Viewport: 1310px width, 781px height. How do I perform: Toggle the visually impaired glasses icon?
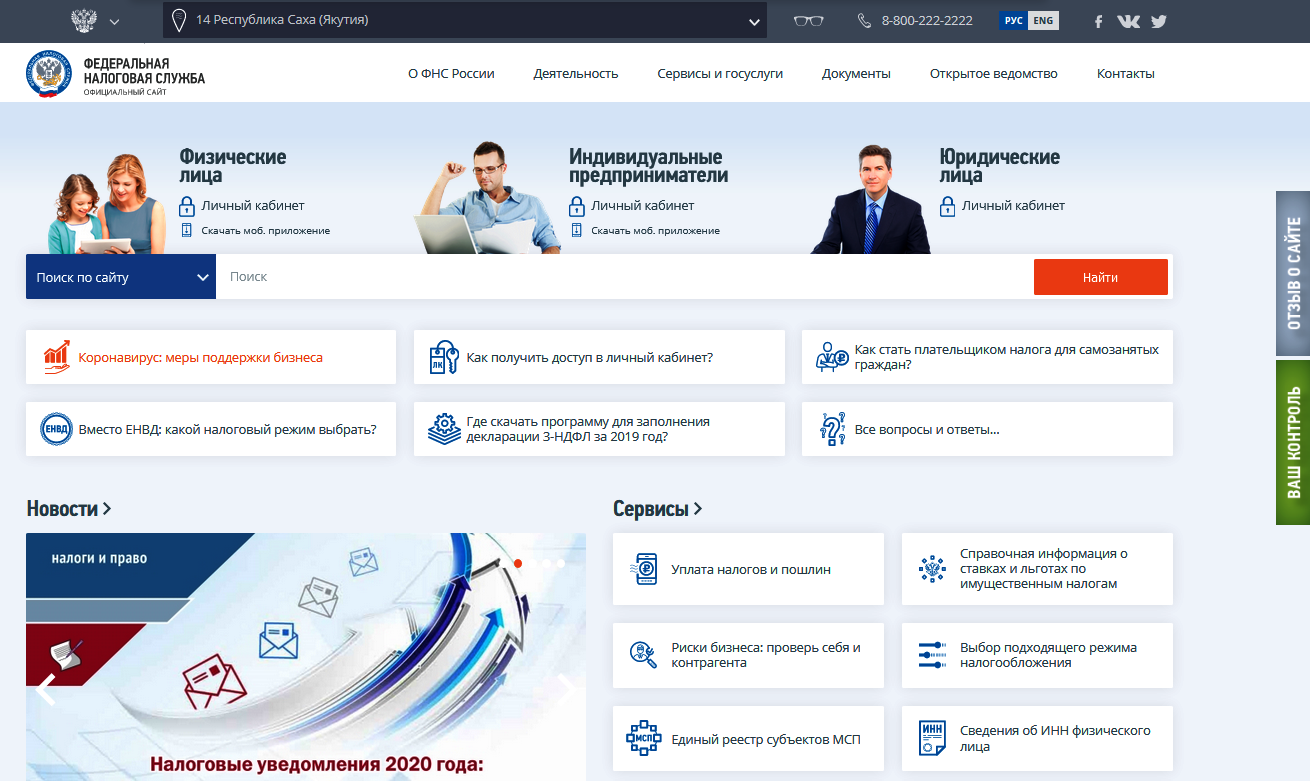click(x=808, y=20)
